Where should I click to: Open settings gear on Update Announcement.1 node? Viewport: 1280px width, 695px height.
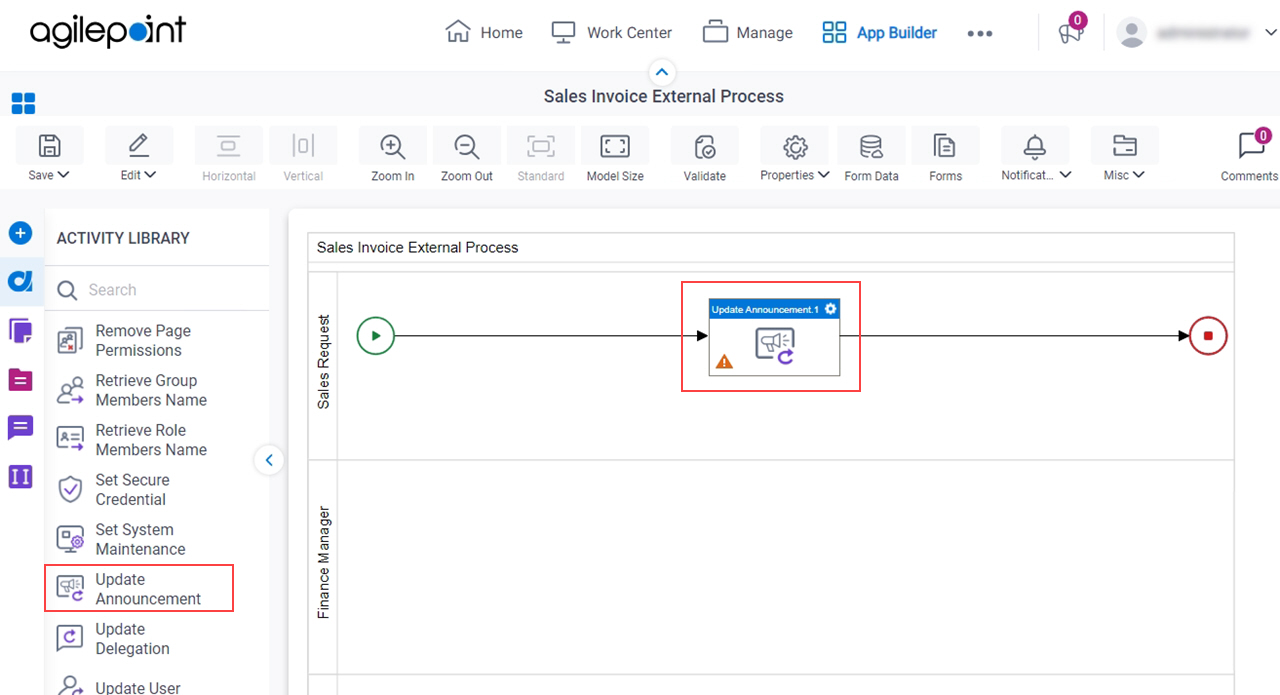[x=830, y=309]
